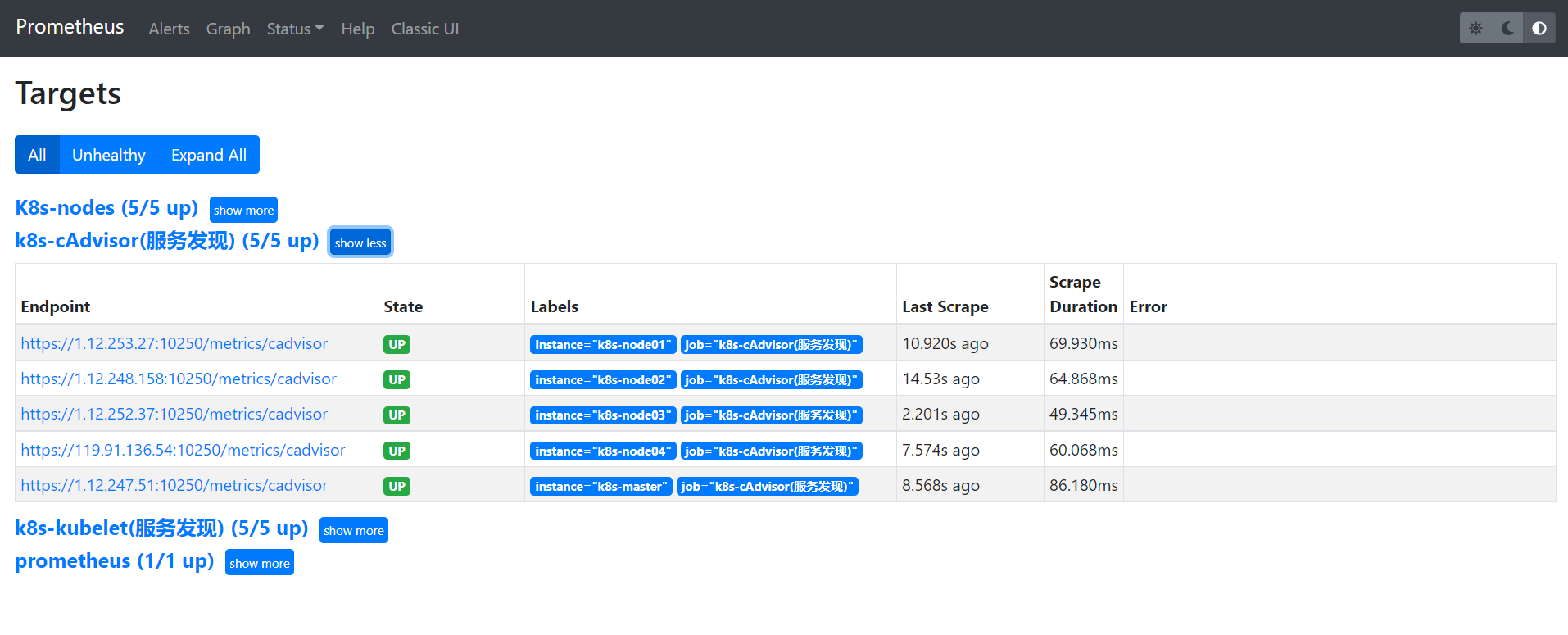
Task: Click instance="k8s-node02" label badge
Action: 603,379
